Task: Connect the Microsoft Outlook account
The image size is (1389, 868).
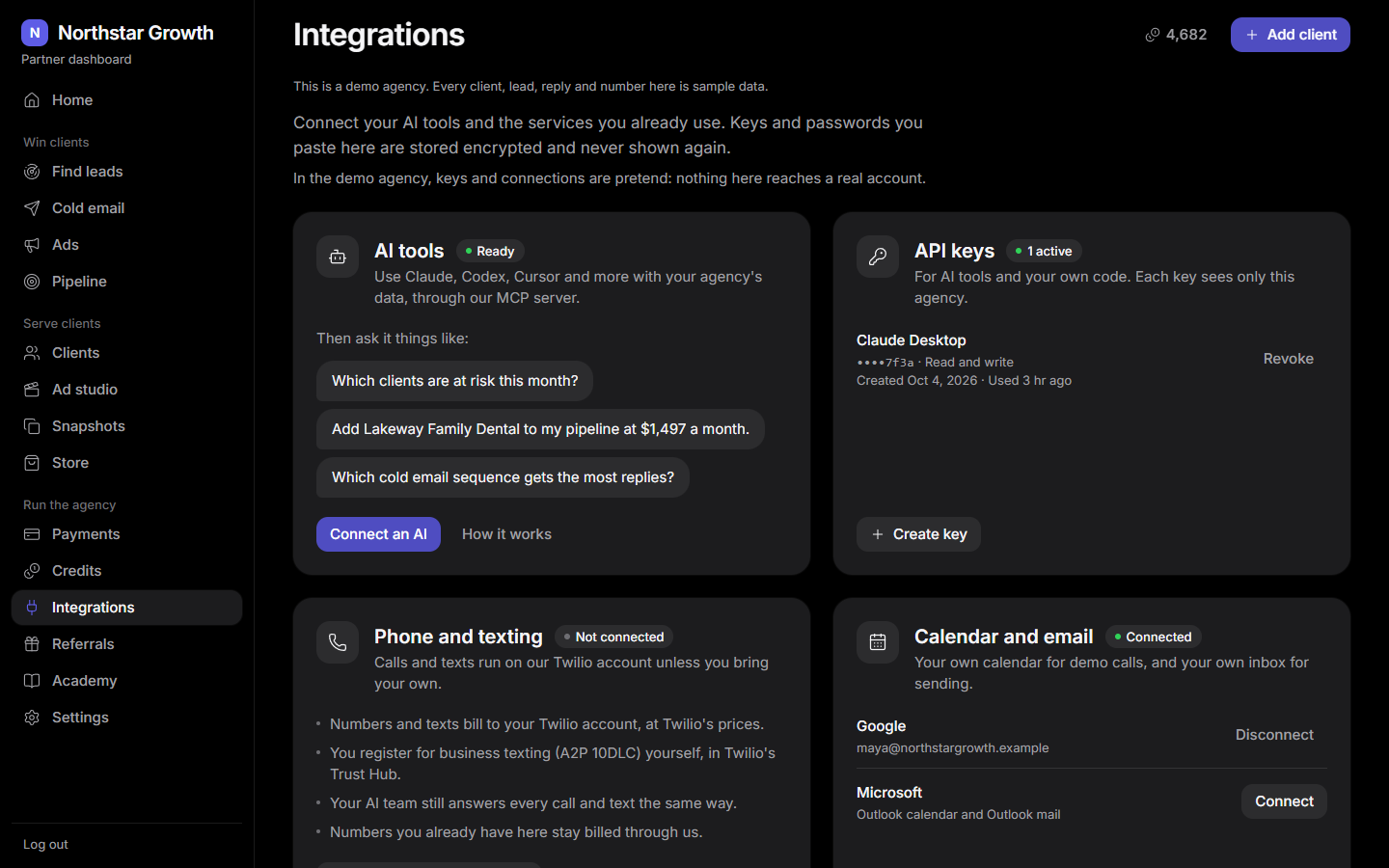Action: coord(1284,801)
